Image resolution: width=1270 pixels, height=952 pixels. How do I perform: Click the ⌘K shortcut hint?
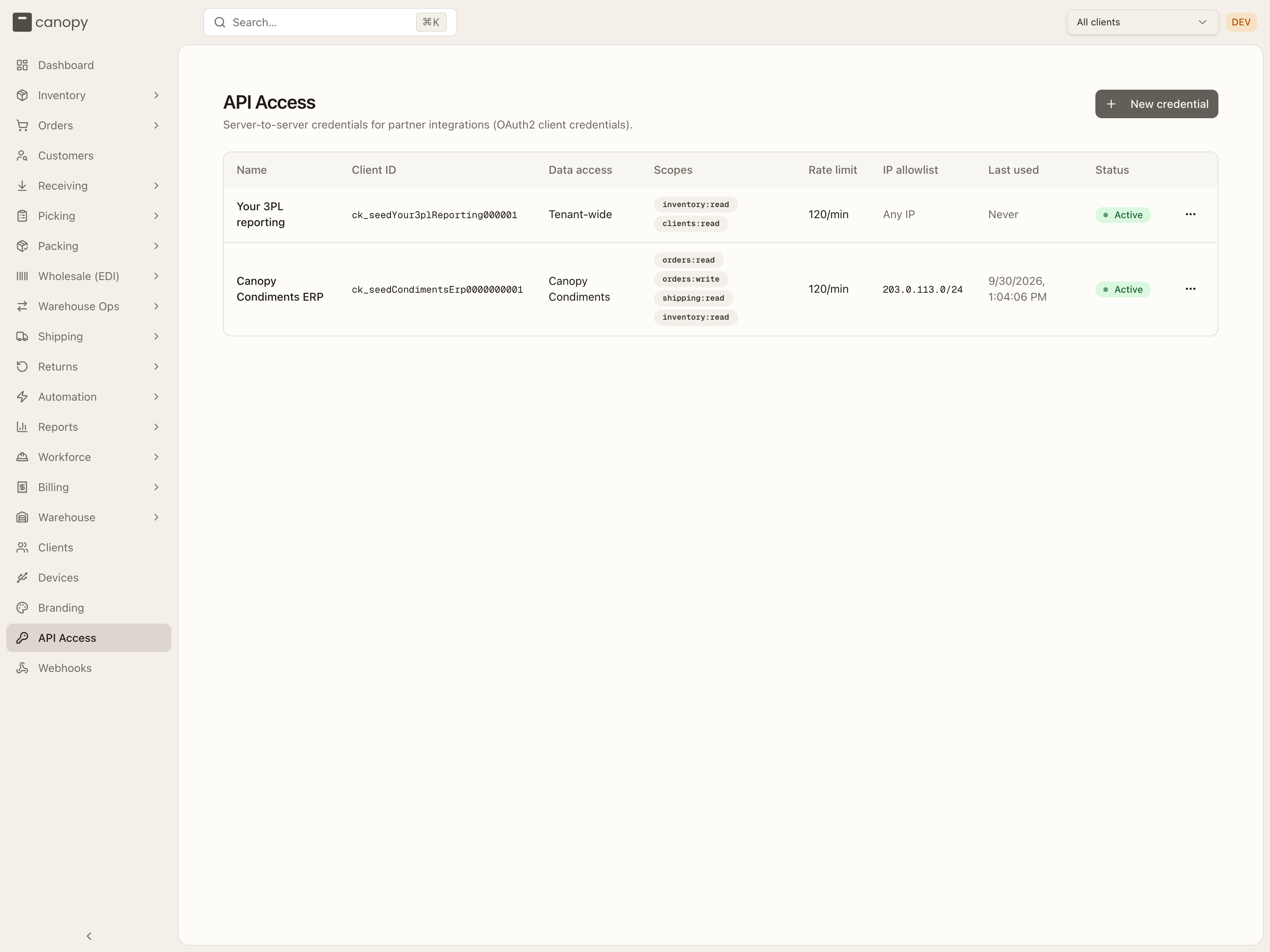(x=431, y=22)
